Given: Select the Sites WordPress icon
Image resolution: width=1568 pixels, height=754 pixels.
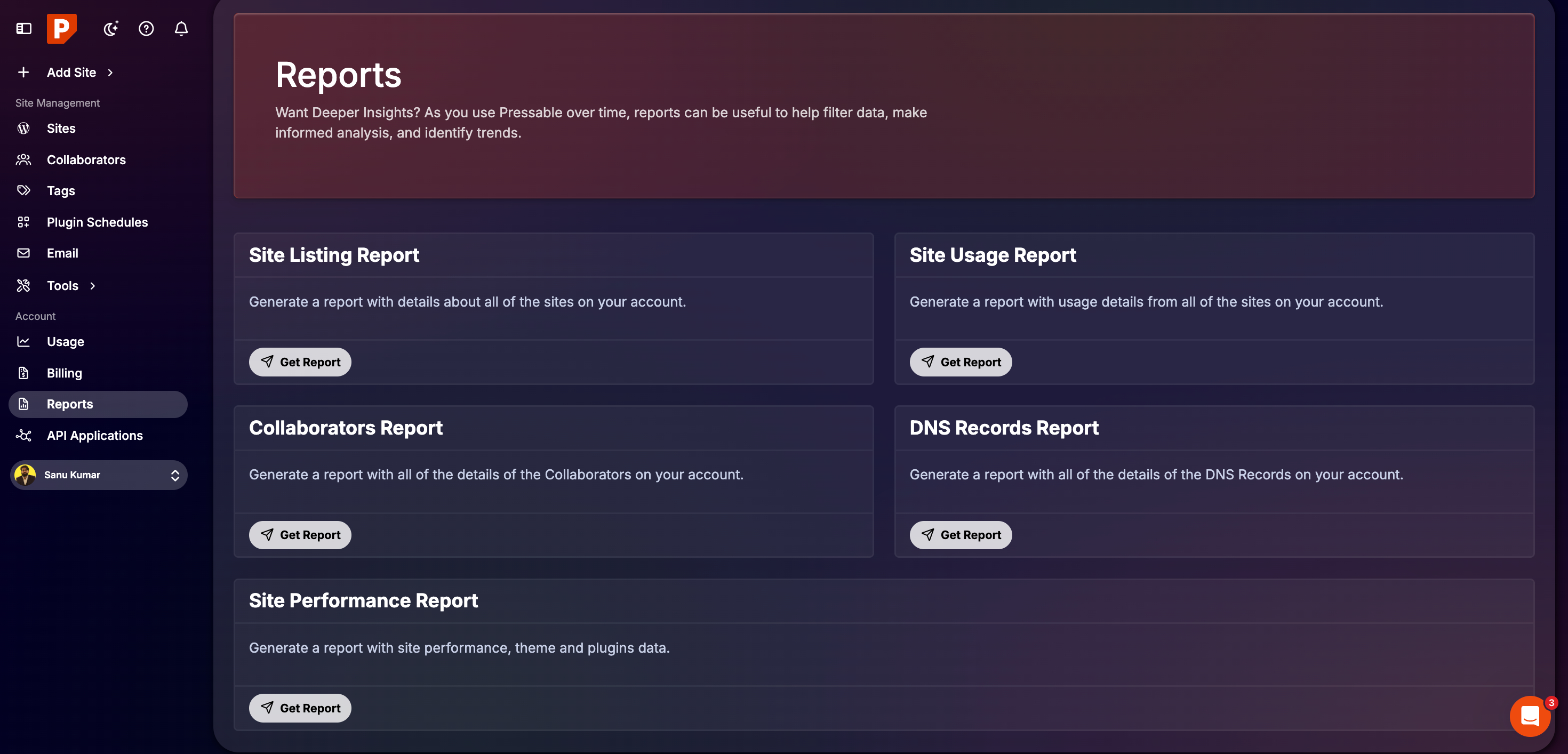Looking at the screenshot, I should pos(24,129).
